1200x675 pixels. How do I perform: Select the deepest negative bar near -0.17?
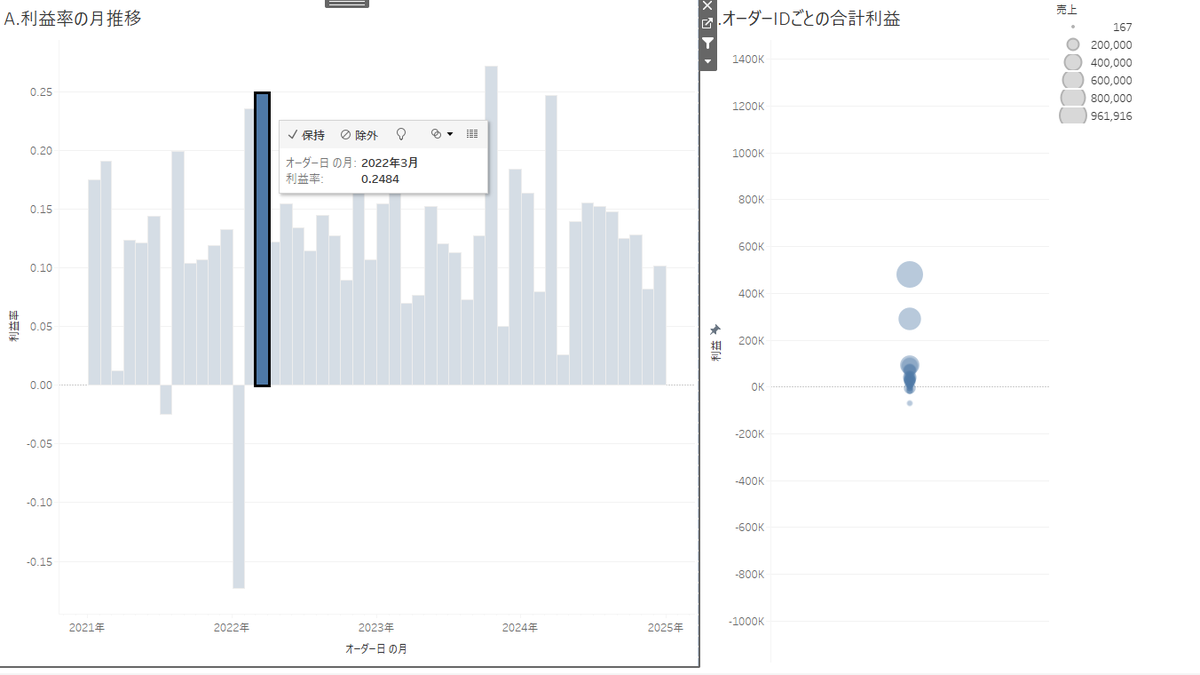(238, 486)
